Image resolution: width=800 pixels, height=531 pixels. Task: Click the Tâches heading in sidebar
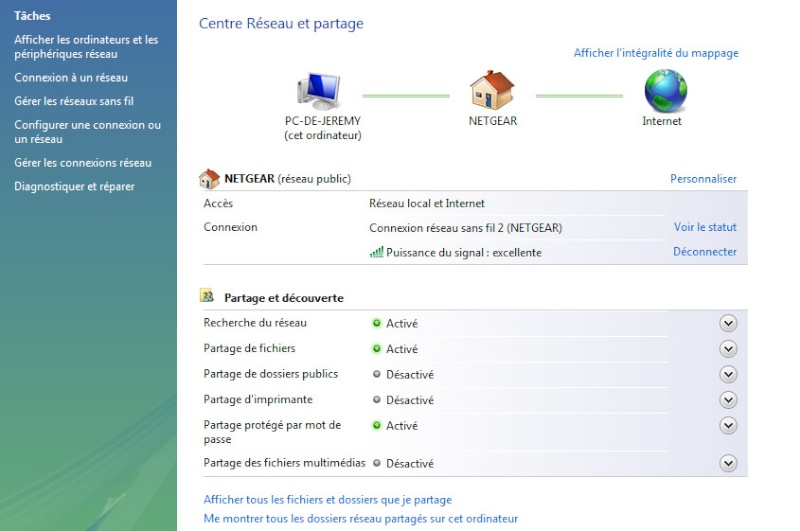32,16
